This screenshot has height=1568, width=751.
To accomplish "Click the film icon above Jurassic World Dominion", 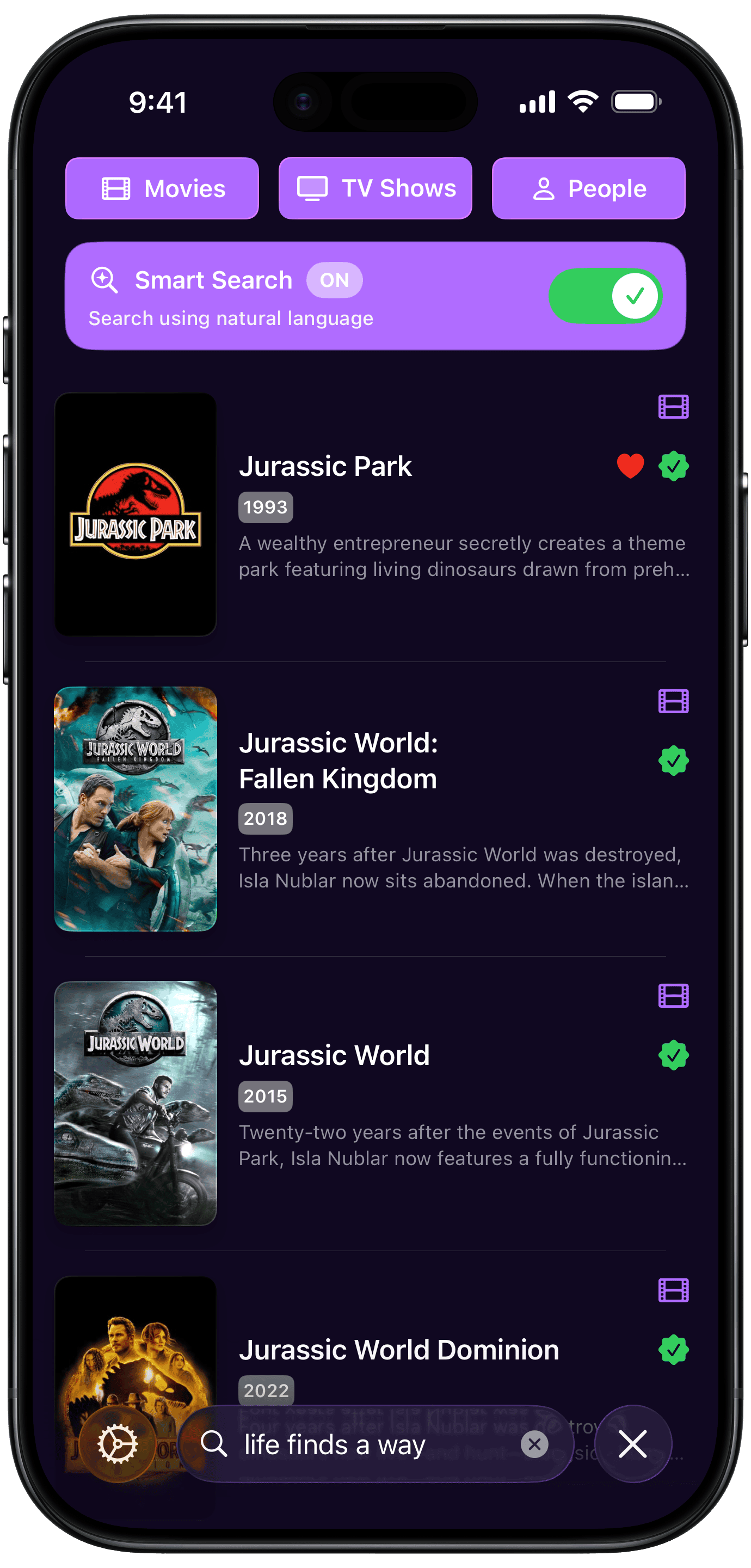I will point(673,1290).
